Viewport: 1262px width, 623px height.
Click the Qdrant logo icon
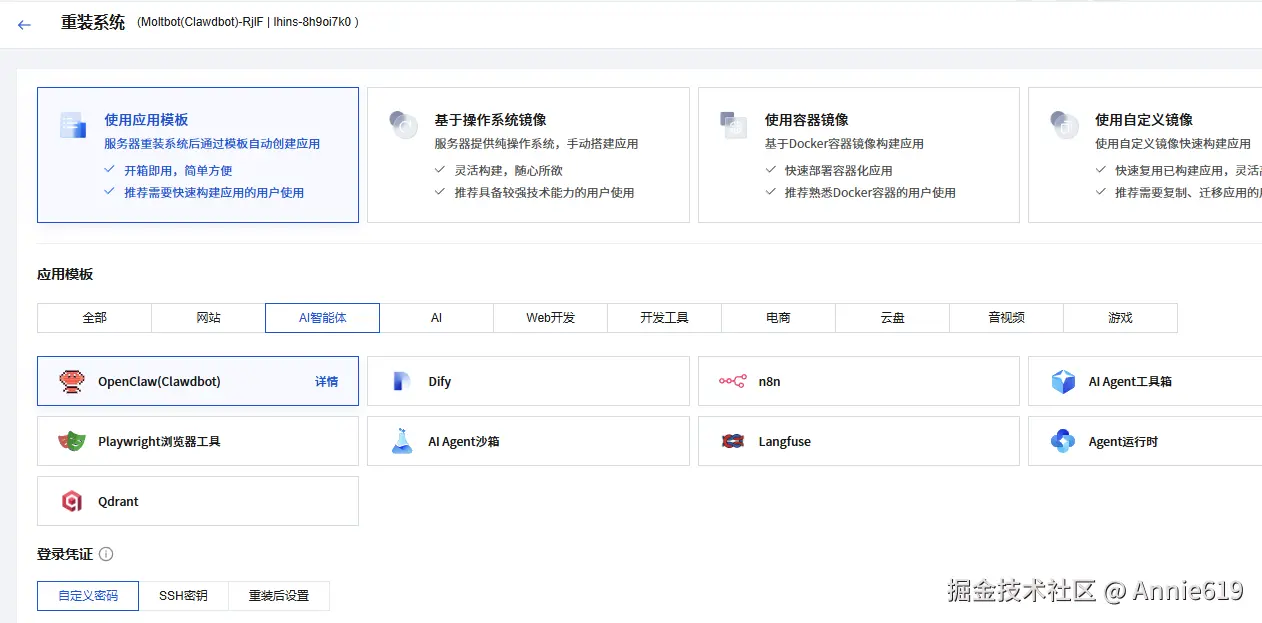72,501
